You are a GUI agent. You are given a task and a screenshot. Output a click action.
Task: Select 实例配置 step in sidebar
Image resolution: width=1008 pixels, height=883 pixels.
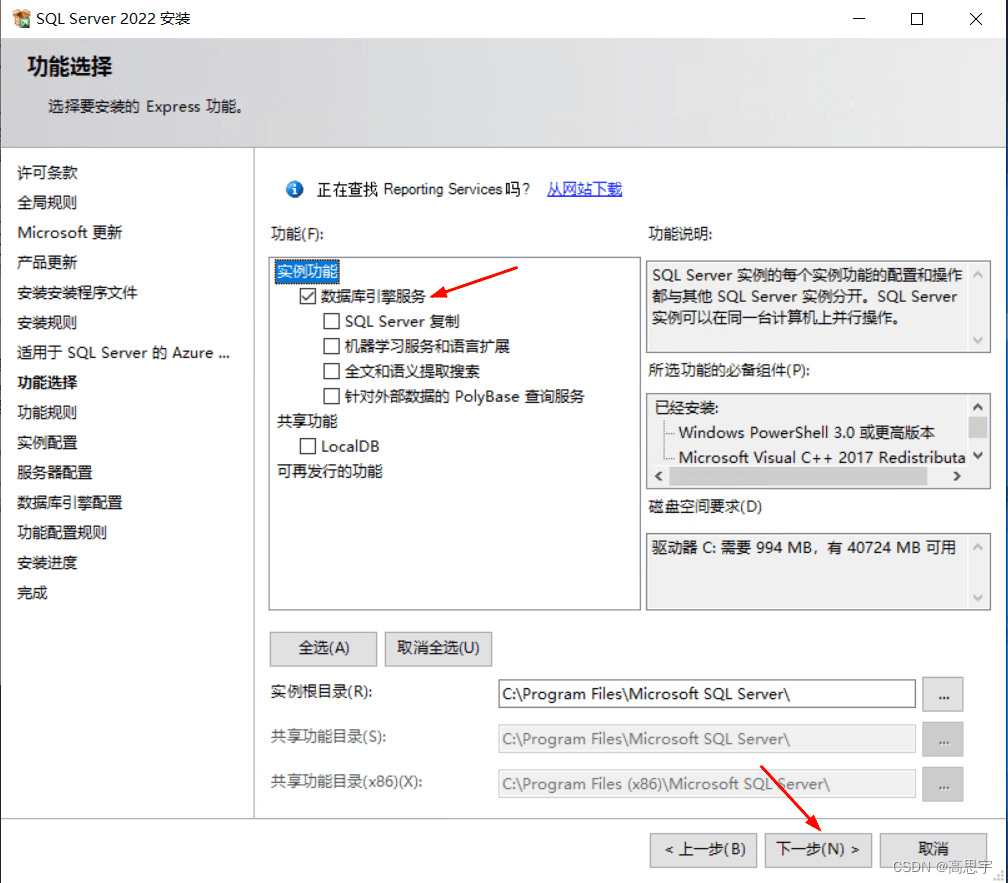(48, 443)
